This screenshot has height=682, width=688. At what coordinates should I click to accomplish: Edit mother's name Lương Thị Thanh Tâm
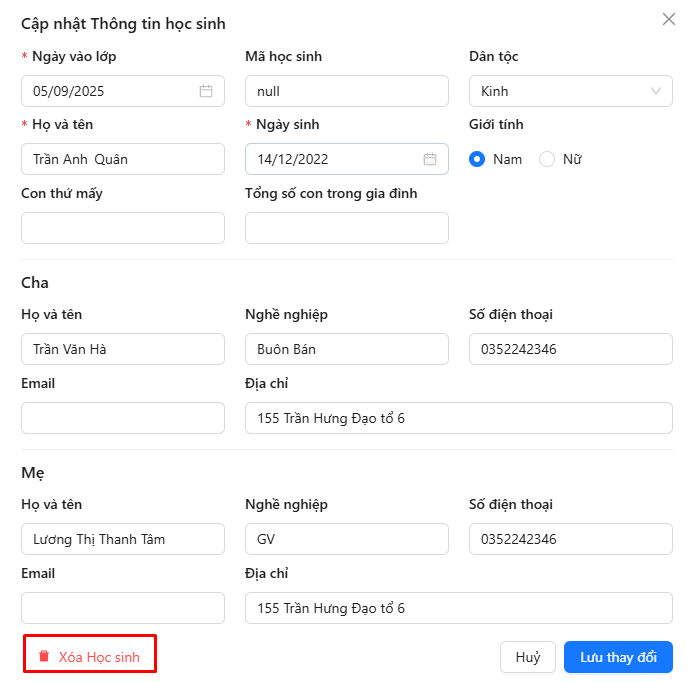tap(122, 539)
